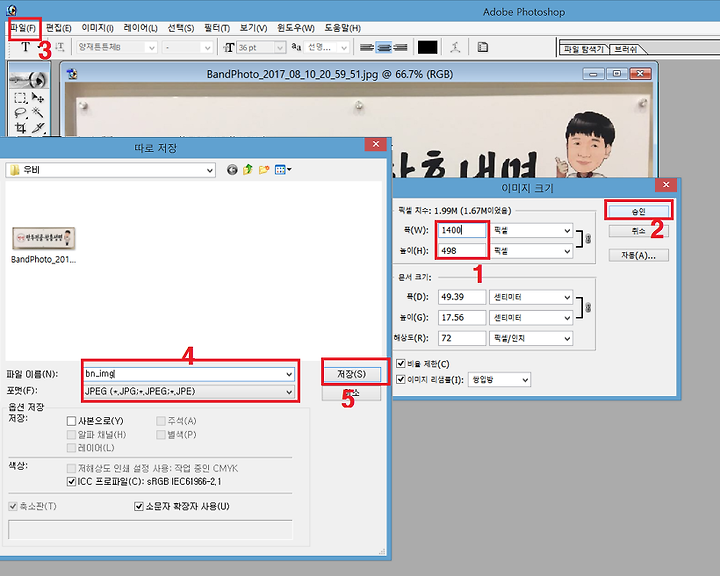Go back to previous folder in Save As dialog
The height and width of the screenshot is (576, 720).
click(x=232, y=170)
